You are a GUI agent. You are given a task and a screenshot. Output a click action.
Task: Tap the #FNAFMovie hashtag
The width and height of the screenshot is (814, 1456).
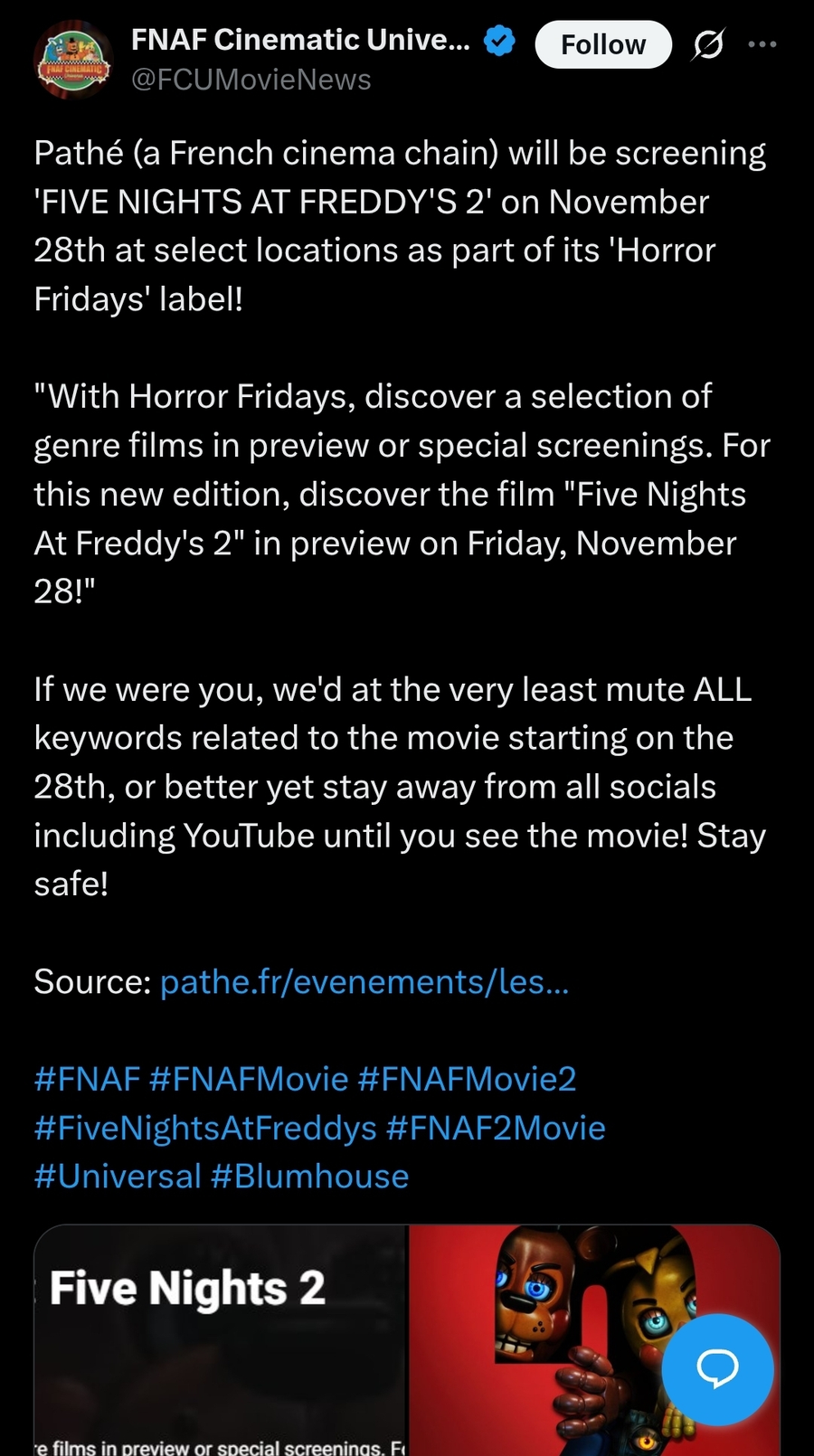click(249, 1079)
